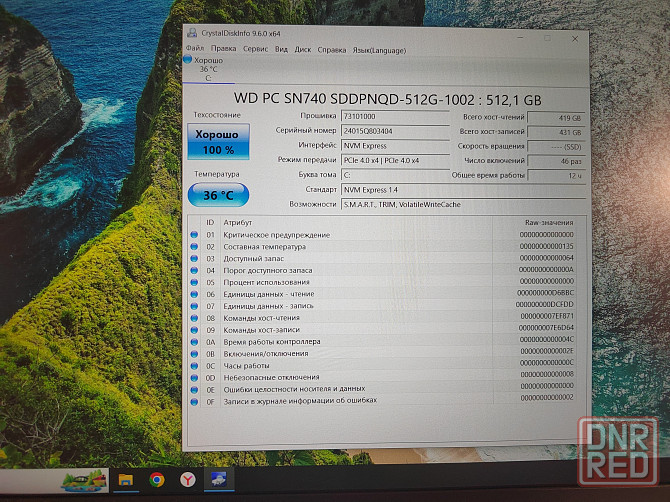Click the Интерфейс field showing NVM Express
The height and width of the screenshot is (502, 670).
[x=395, y=146]
